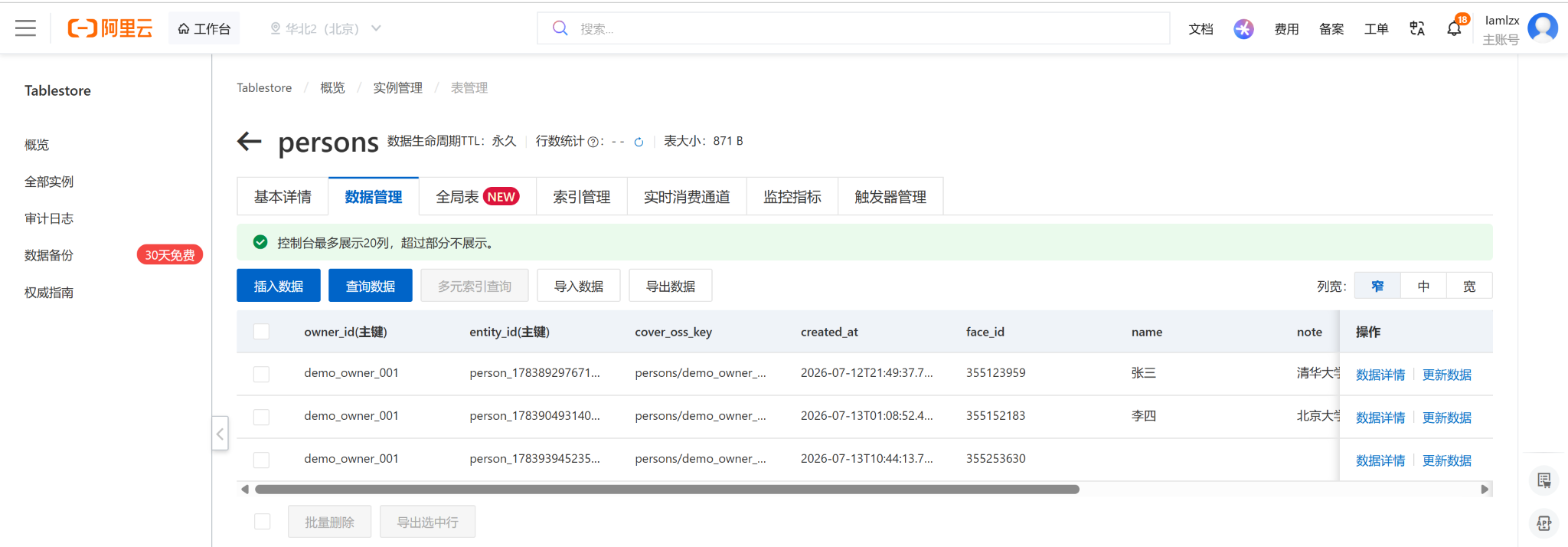
Task: Open 数据详情 for the 张三 row
Action: [x=1380, y=375]
